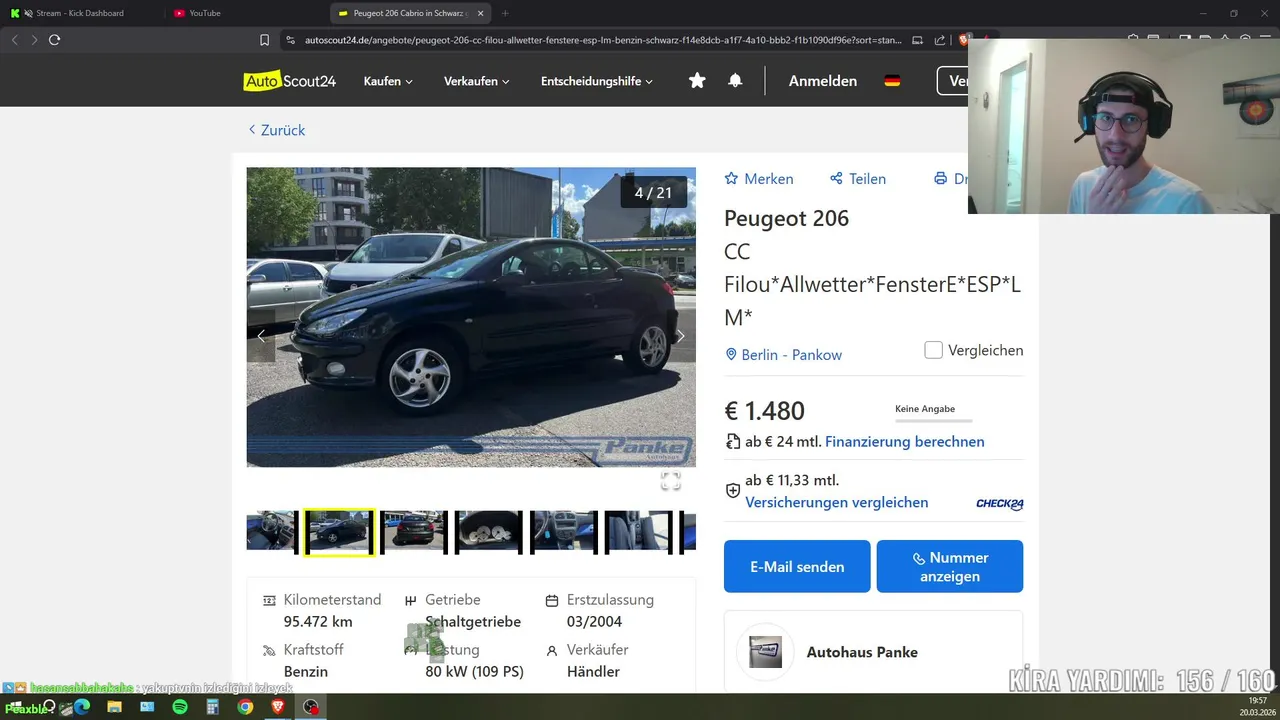Open Brave shields icon
Image resolution: width=1280 pixels, height=720 pixels.
point(964,40)
